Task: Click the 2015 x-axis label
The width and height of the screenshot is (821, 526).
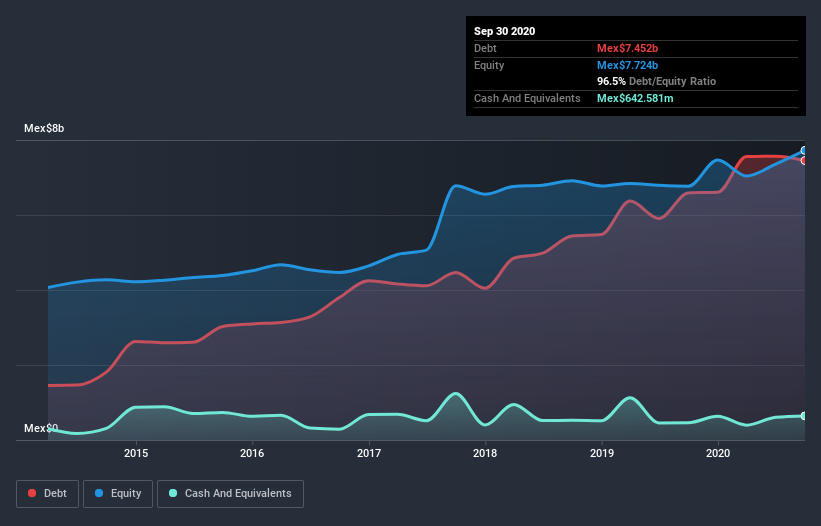Action: (x=136, y=453)
